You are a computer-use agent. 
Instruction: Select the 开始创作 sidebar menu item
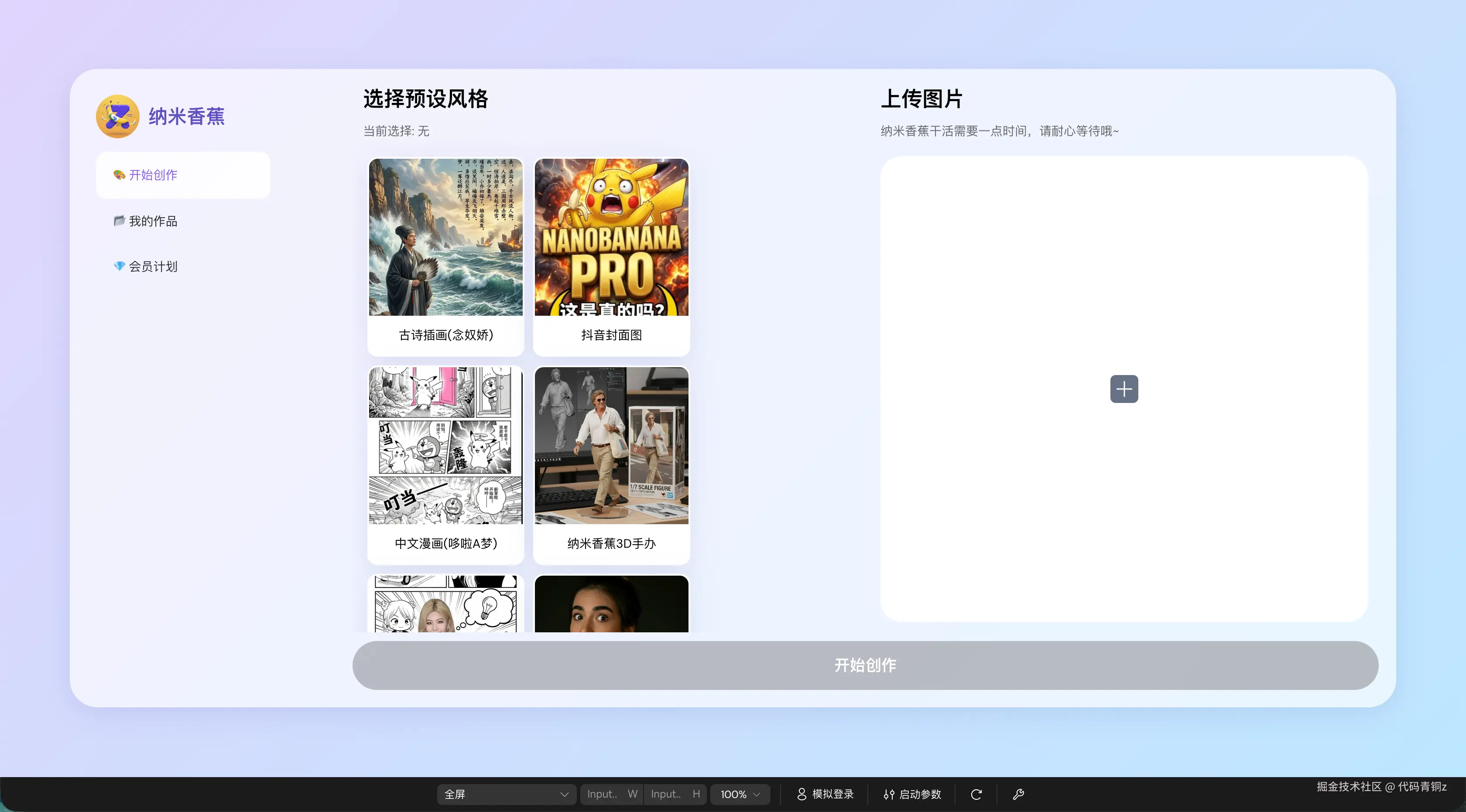(183, 175)
